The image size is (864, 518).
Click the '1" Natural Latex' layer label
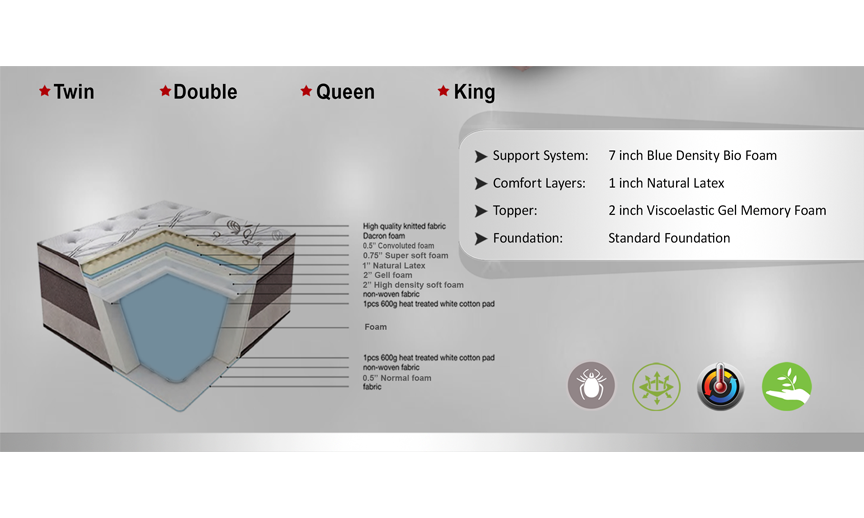tap(394, 266)
